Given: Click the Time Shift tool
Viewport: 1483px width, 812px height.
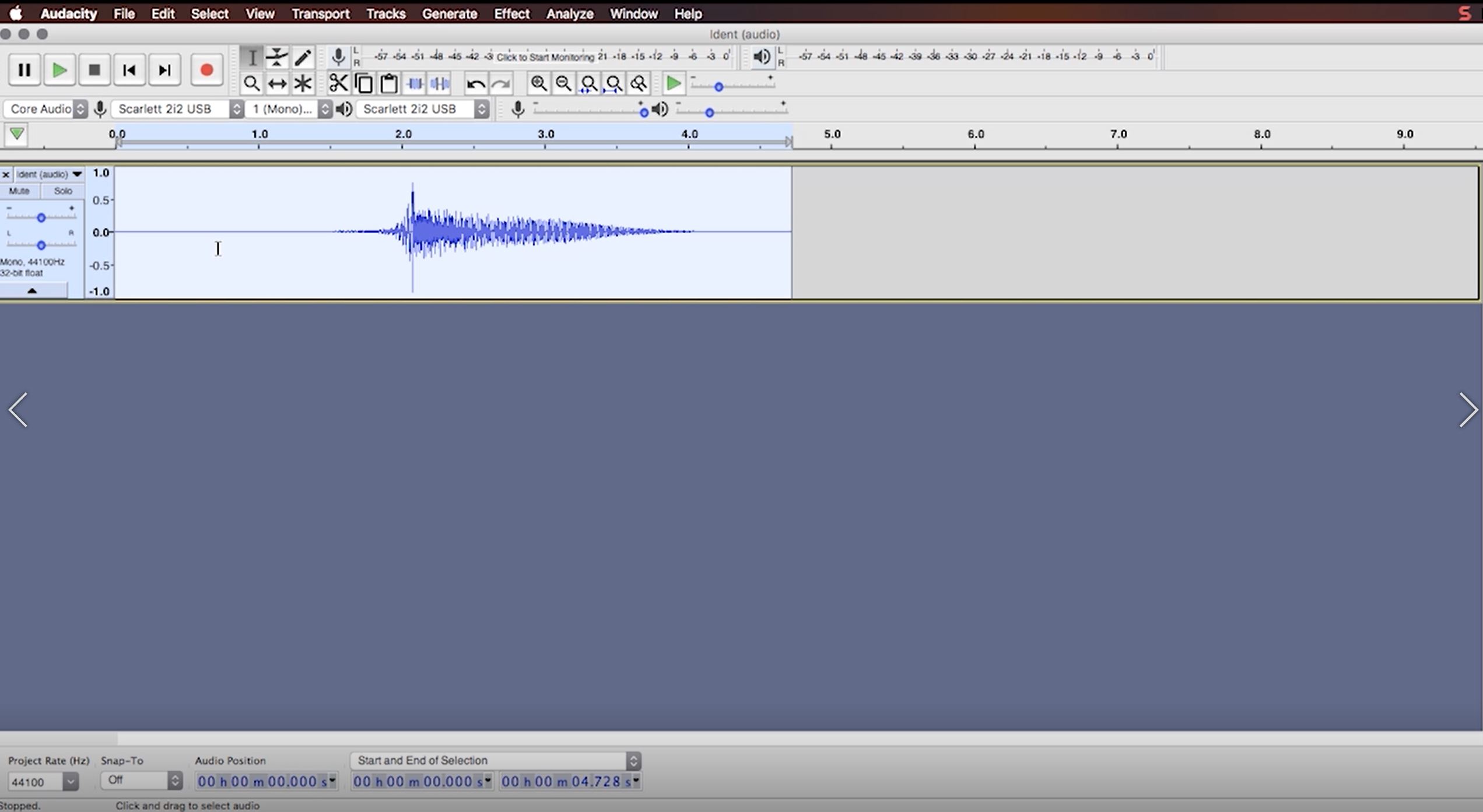Looking at the screenshot, I should (x=277, y=83).
